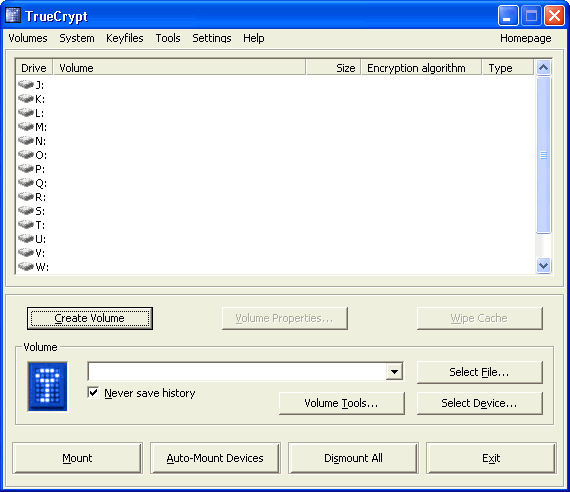Select the K: drive icon
This screenshot has width=570, height=492.
[x=26, y=99]
